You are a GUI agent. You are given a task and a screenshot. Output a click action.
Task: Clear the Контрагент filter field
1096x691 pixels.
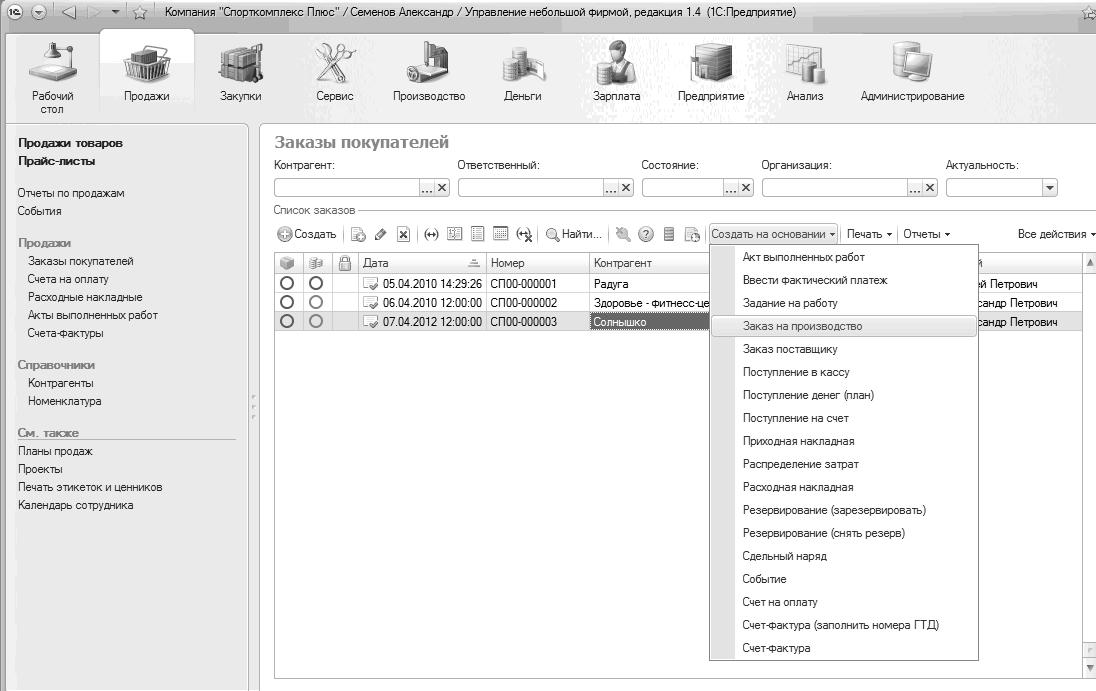(x=442, y=188)
